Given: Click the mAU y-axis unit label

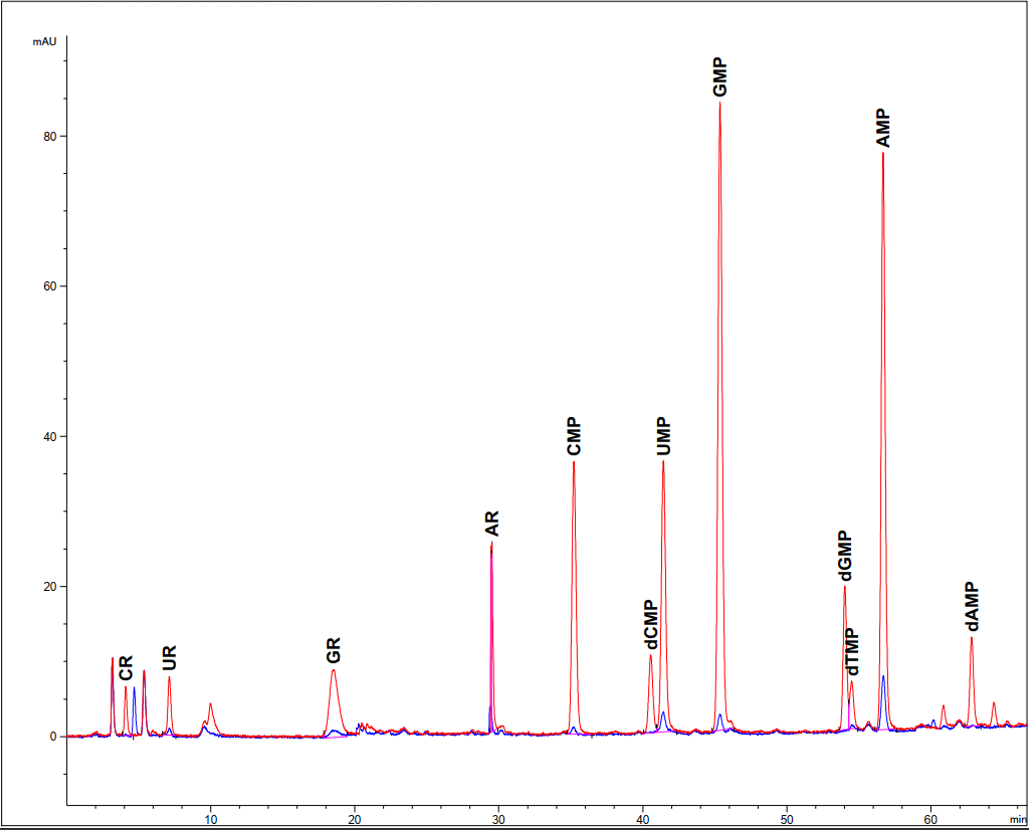Looking at the screenshot, I should coord(44,42).
